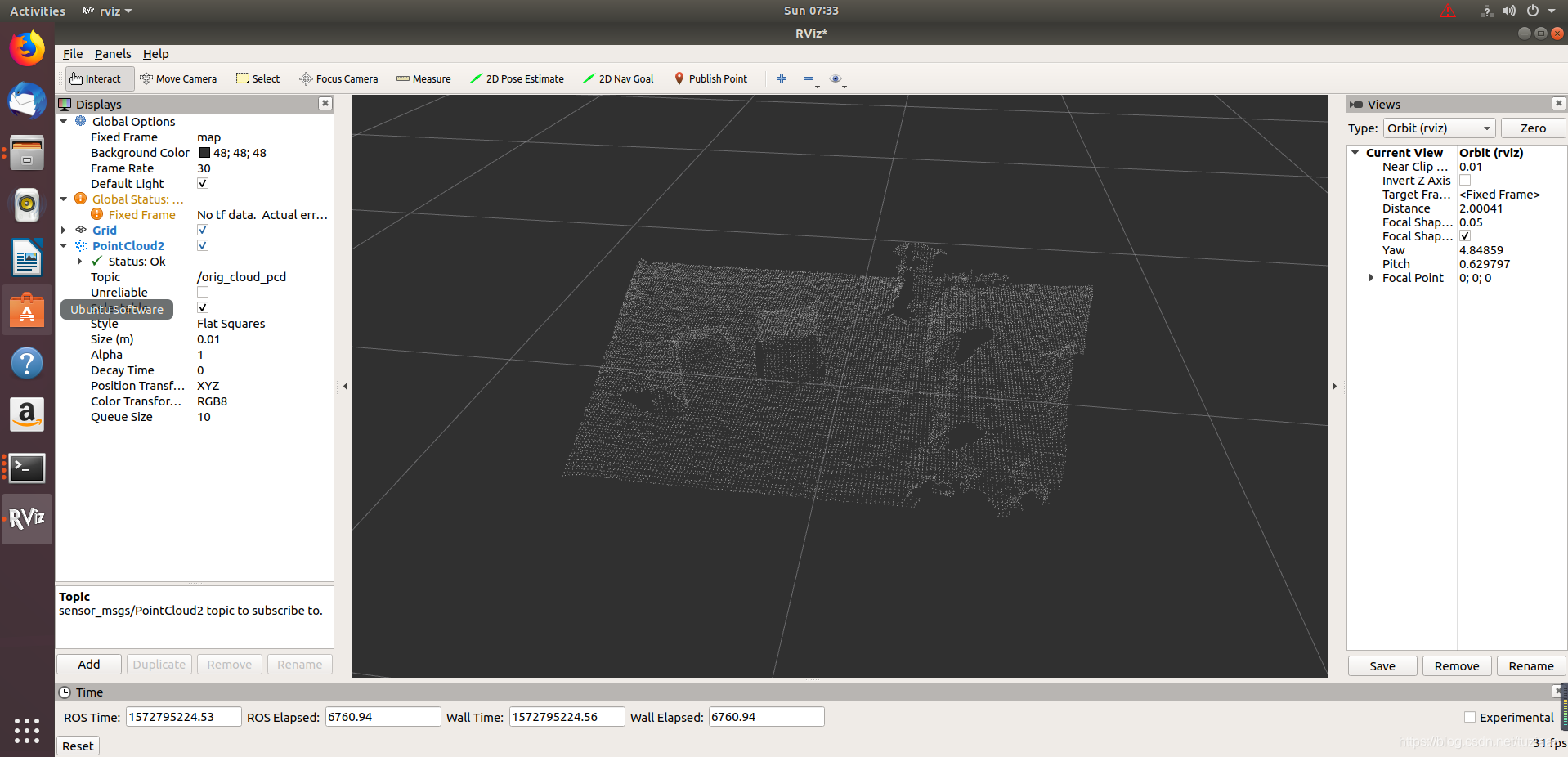The image size is (1568, 757).
Task: Collapse Global Status tree node
Action: (64, 199)
